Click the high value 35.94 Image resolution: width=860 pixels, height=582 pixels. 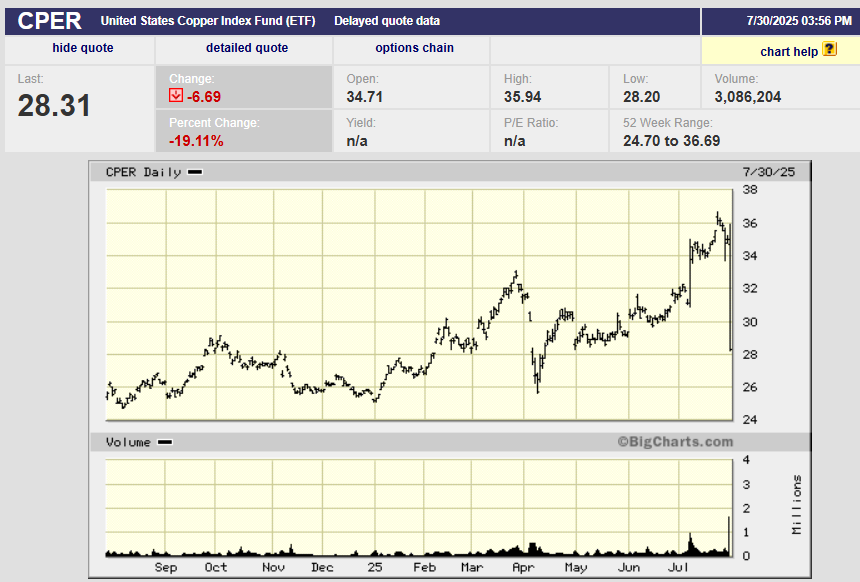pyautogui.click(x=522, y=97)
